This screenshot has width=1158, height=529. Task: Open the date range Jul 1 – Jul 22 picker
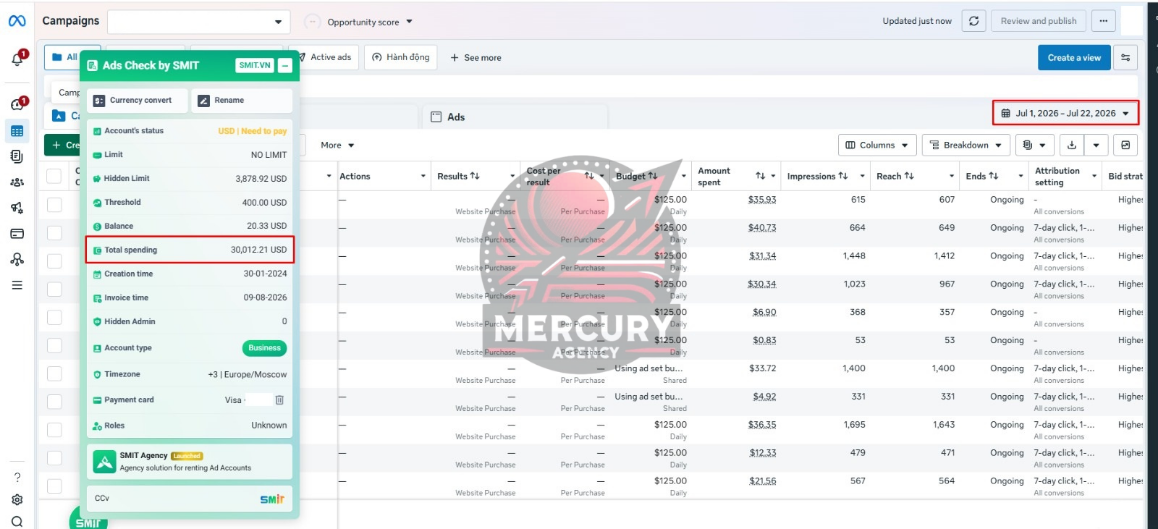(1065, 113)
